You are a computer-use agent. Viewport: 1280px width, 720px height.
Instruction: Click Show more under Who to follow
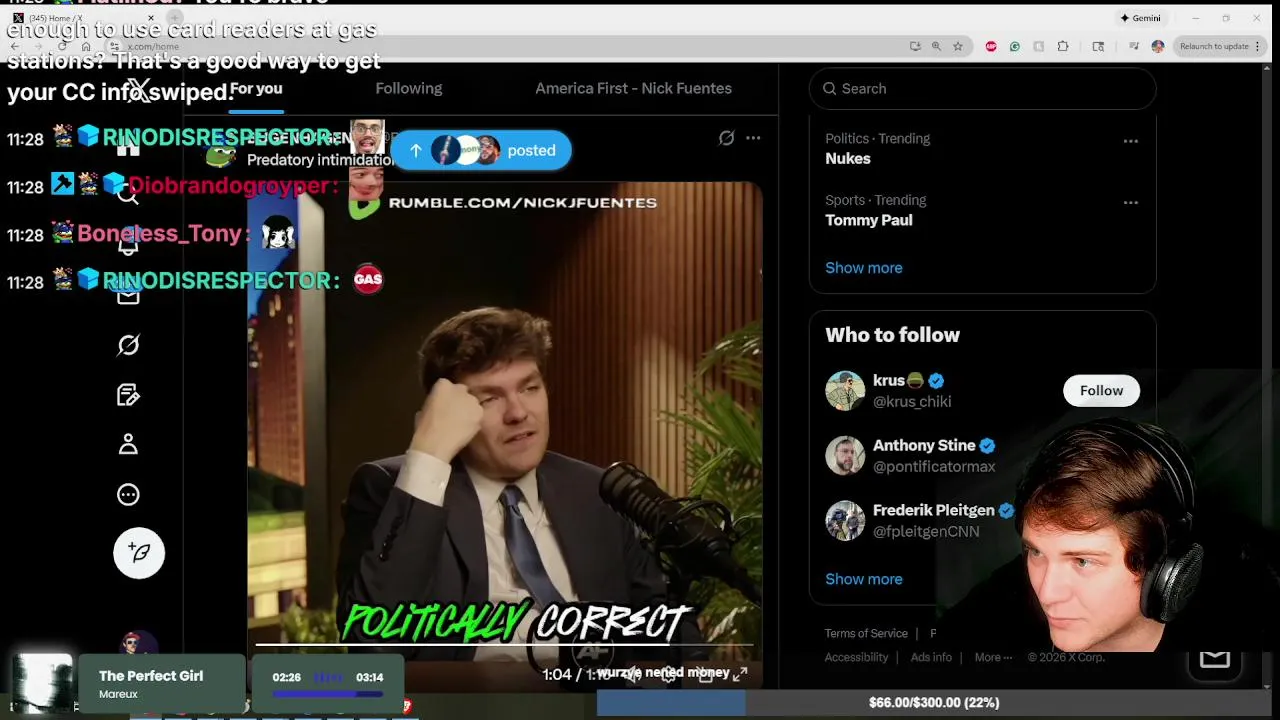(864, 579)
